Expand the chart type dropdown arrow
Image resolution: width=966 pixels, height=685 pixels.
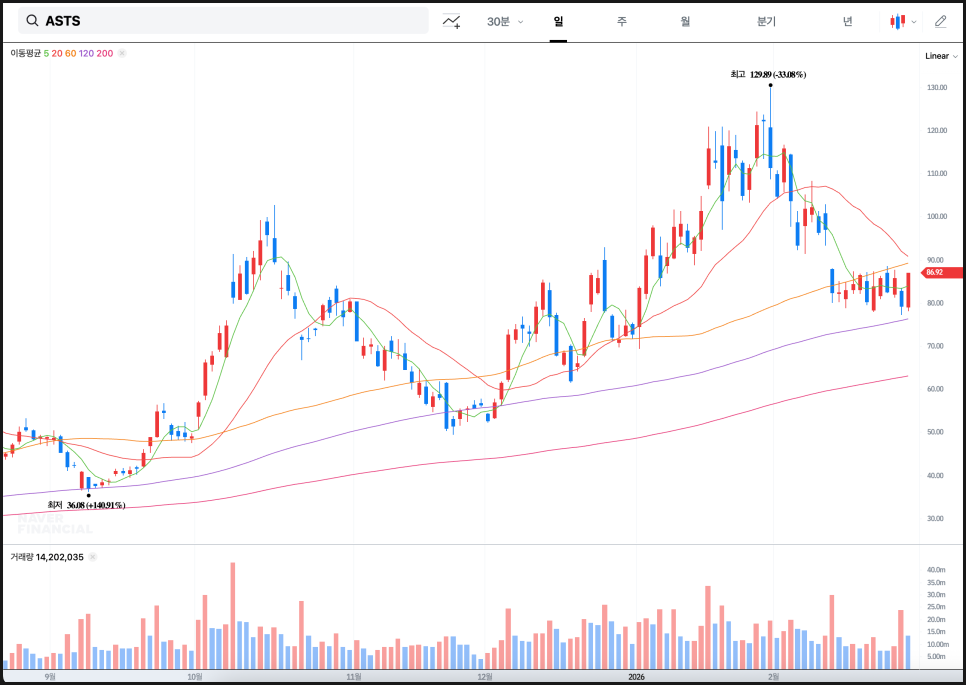coord(914,22)
